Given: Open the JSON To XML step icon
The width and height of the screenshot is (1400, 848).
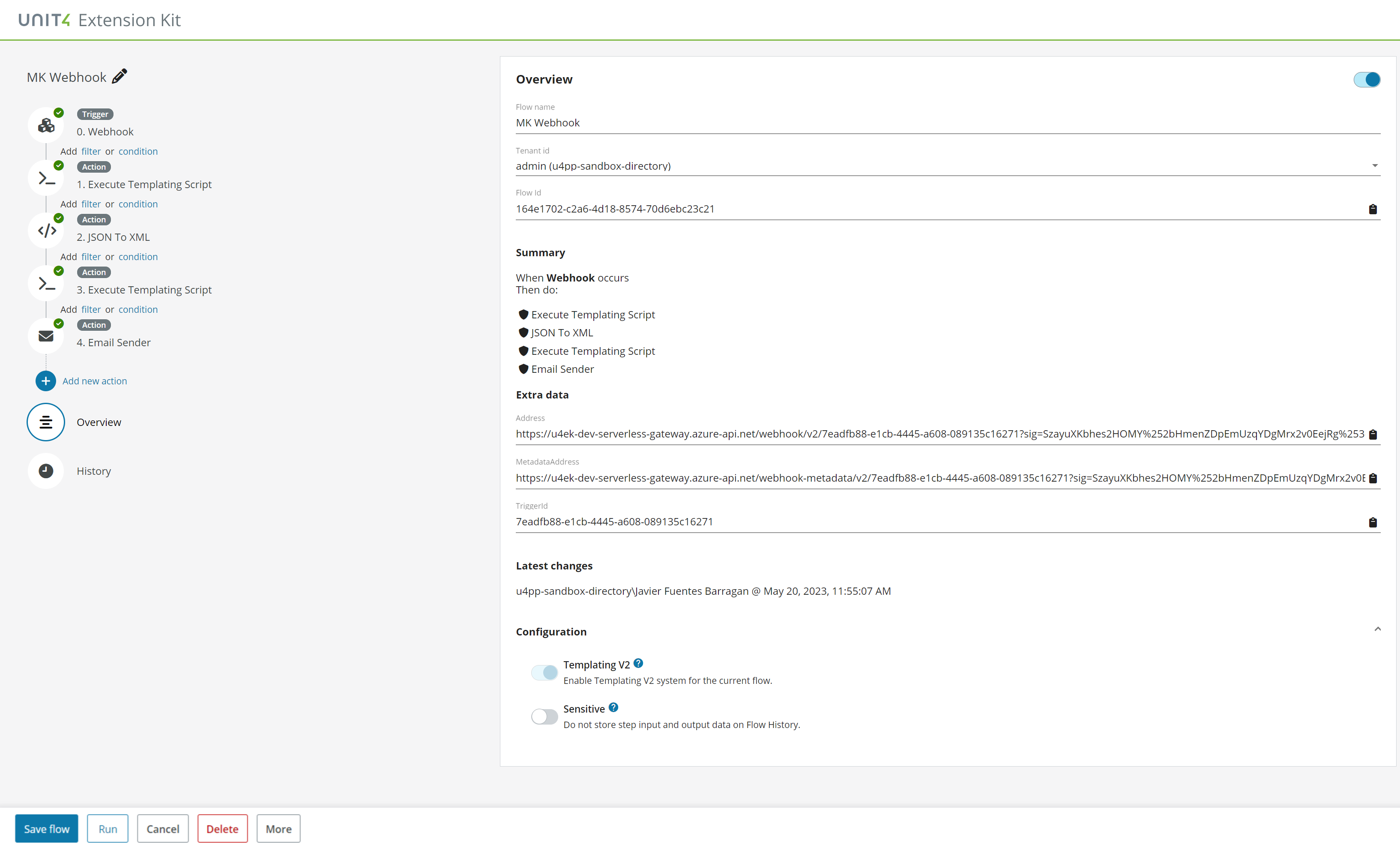Looking at the screenshot, I should pos(46,231).
